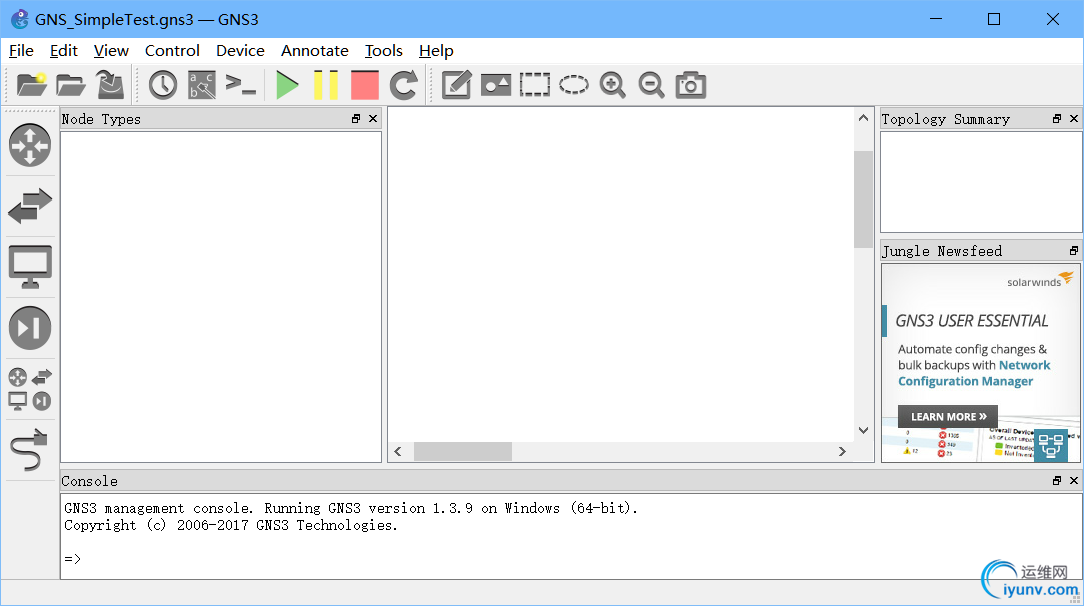Click the workspace scroll down arrow
Image resolution: width=1084 pixels, height=606 pixels.
[863, 430]
